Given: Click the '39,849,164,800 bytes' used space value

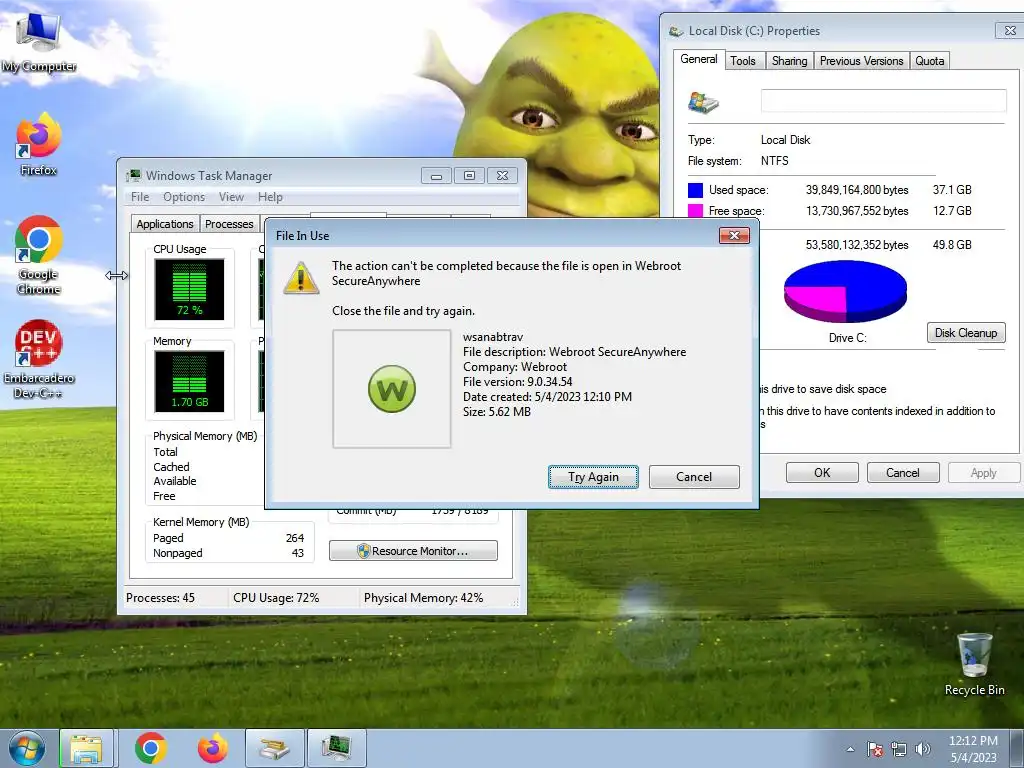Looking at the screenshot, I should click(857, 190).
